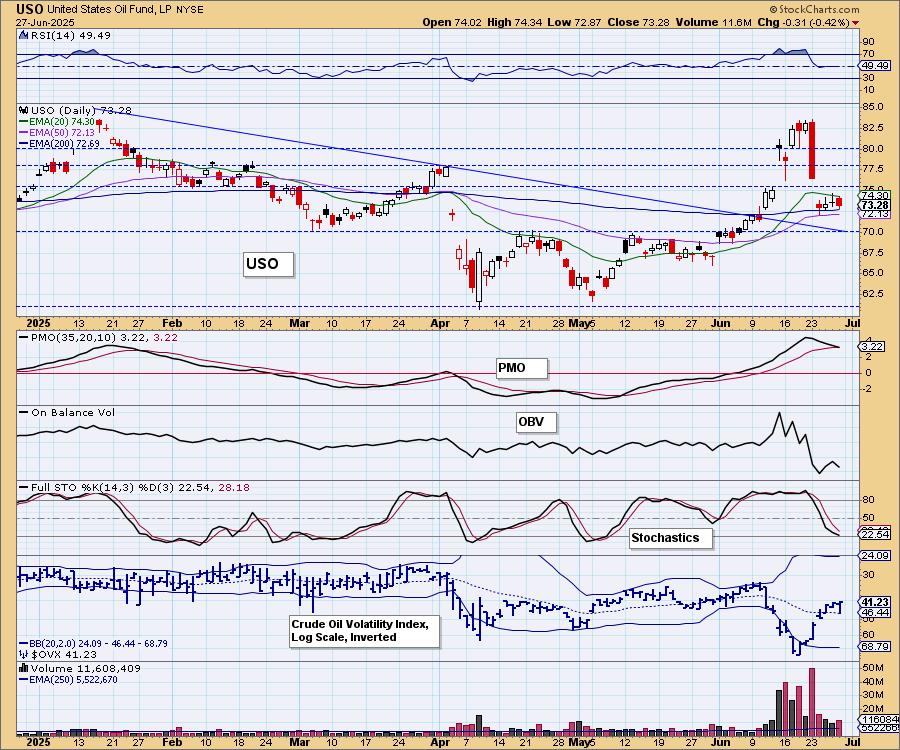Click the boxed Stochastics annotation
The image size is (900, 750).
tap(671, 538)
